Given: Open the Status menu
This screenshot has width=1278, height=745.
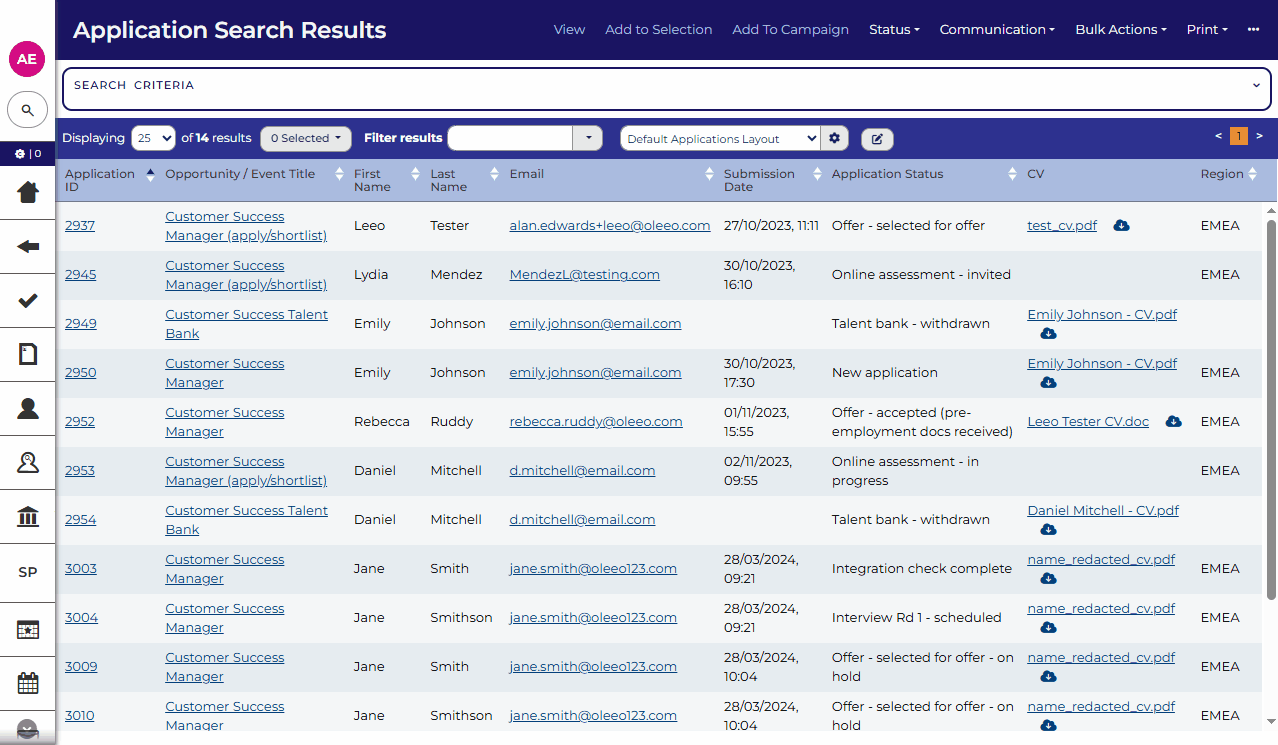Looking at the screenshot, I should coord(894,29).
